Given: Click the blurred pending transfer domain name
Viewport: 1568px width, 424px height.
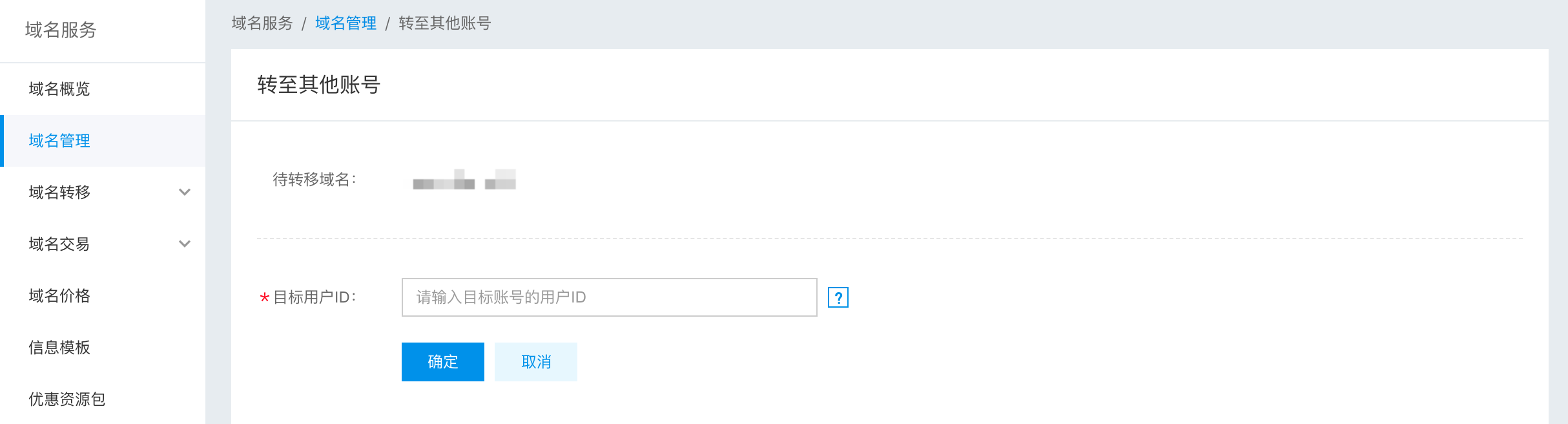Looking at the screenshot, I should 464,179.
